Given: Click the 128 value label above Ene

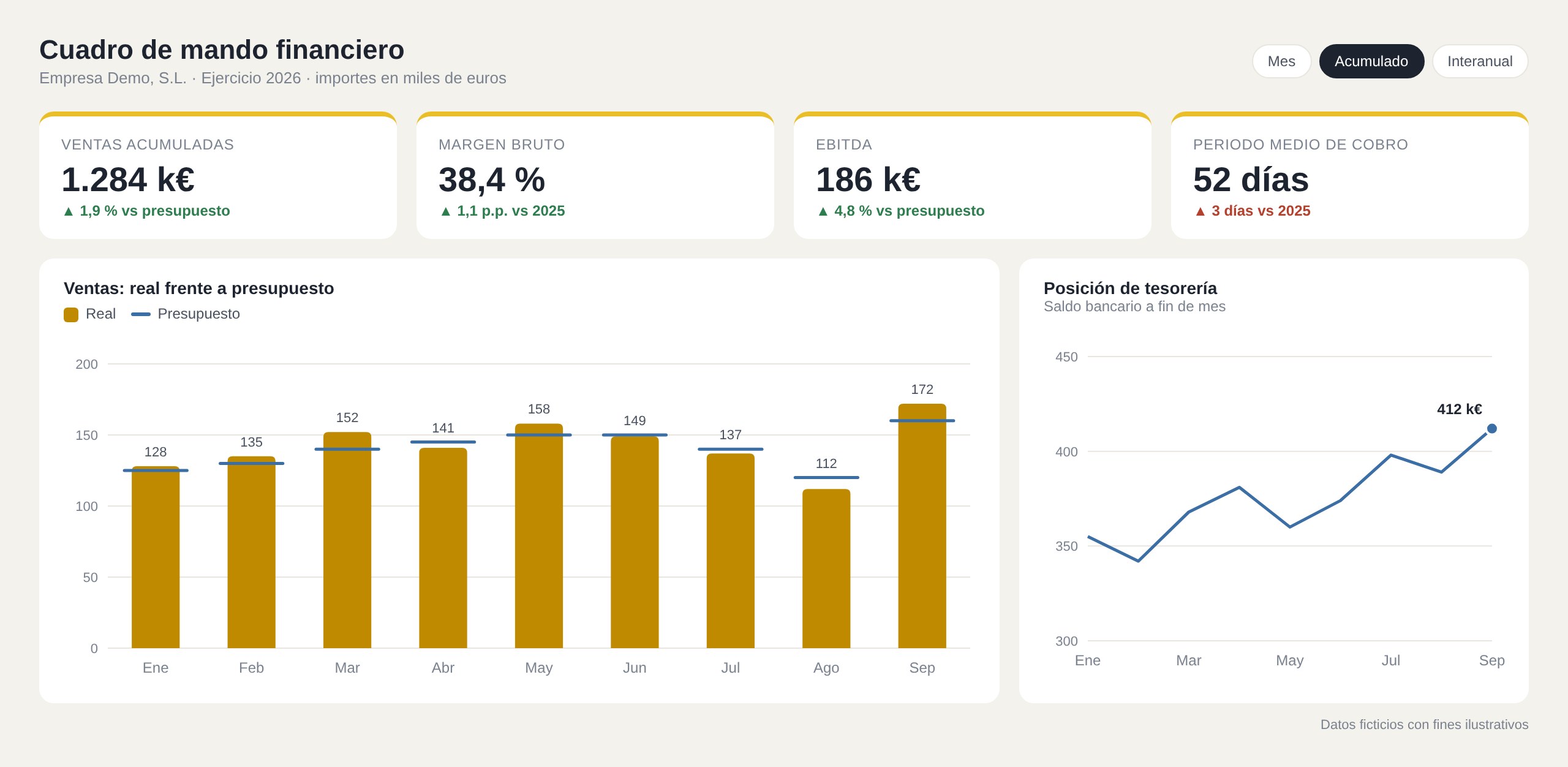Looking at the screenshot, I should coord(156,452).
